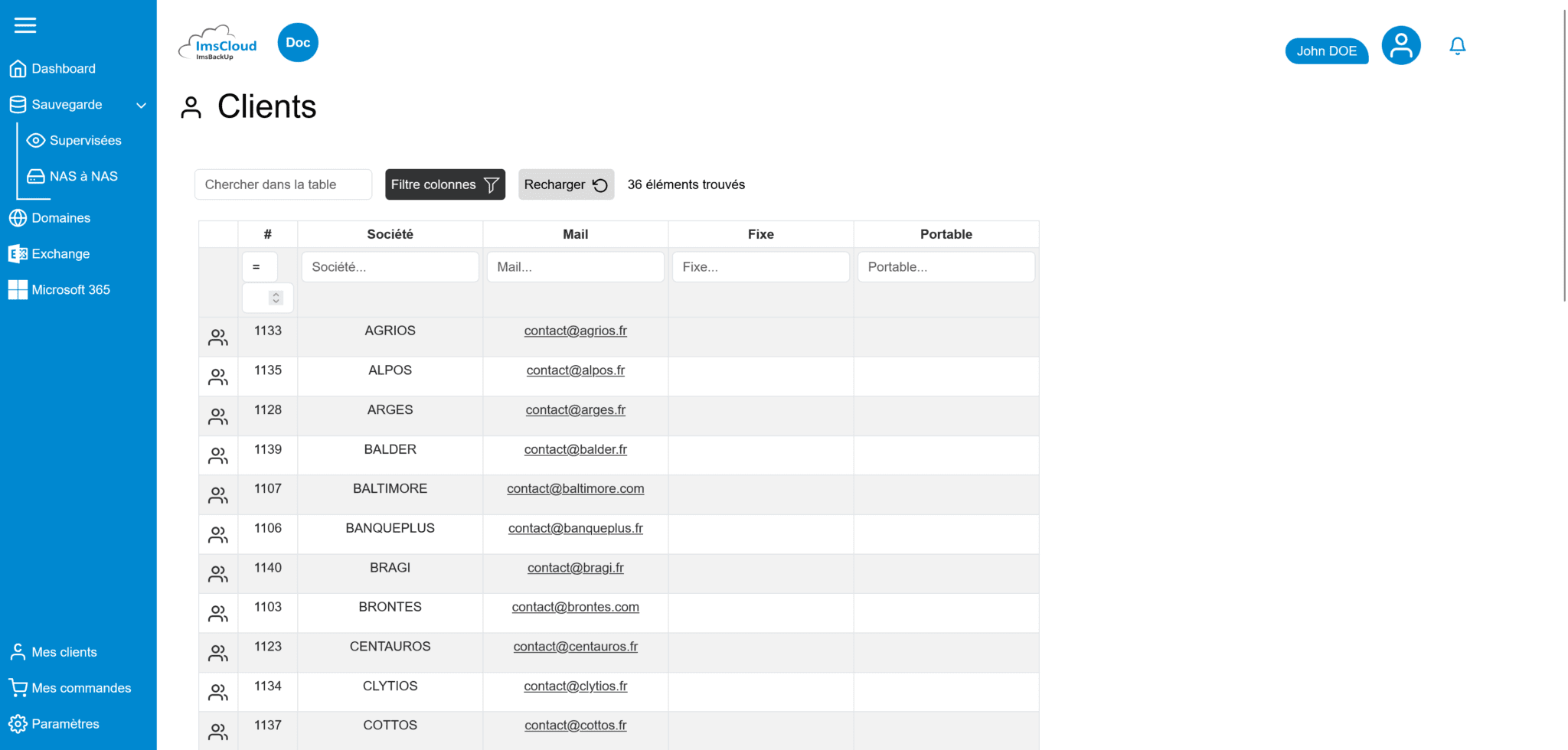Open the contact@balder.fr email link
This screenshot has width=1568, height=750.
click(x=575, y=449)
